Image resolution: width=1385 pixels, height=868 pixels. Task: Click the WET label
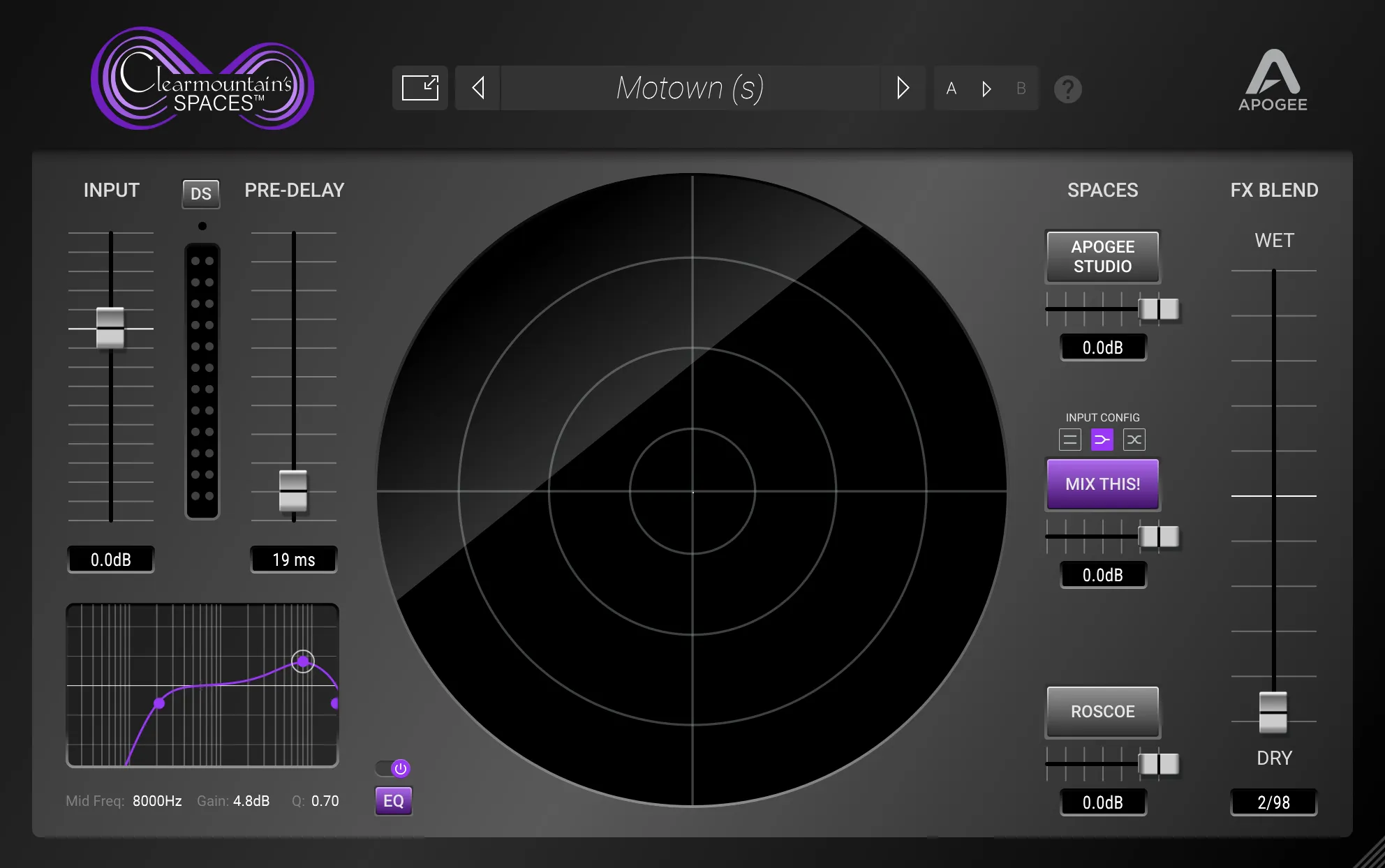click(x=1274, y=241)
